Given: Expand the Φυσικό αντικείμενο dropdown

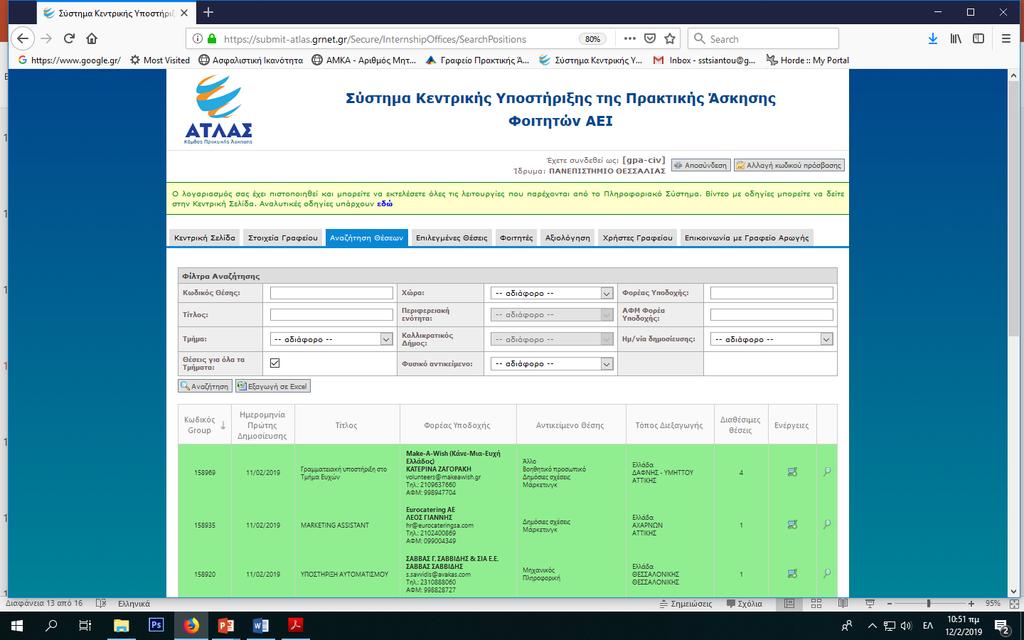Looking at the screenshot, I should point(552,363).
